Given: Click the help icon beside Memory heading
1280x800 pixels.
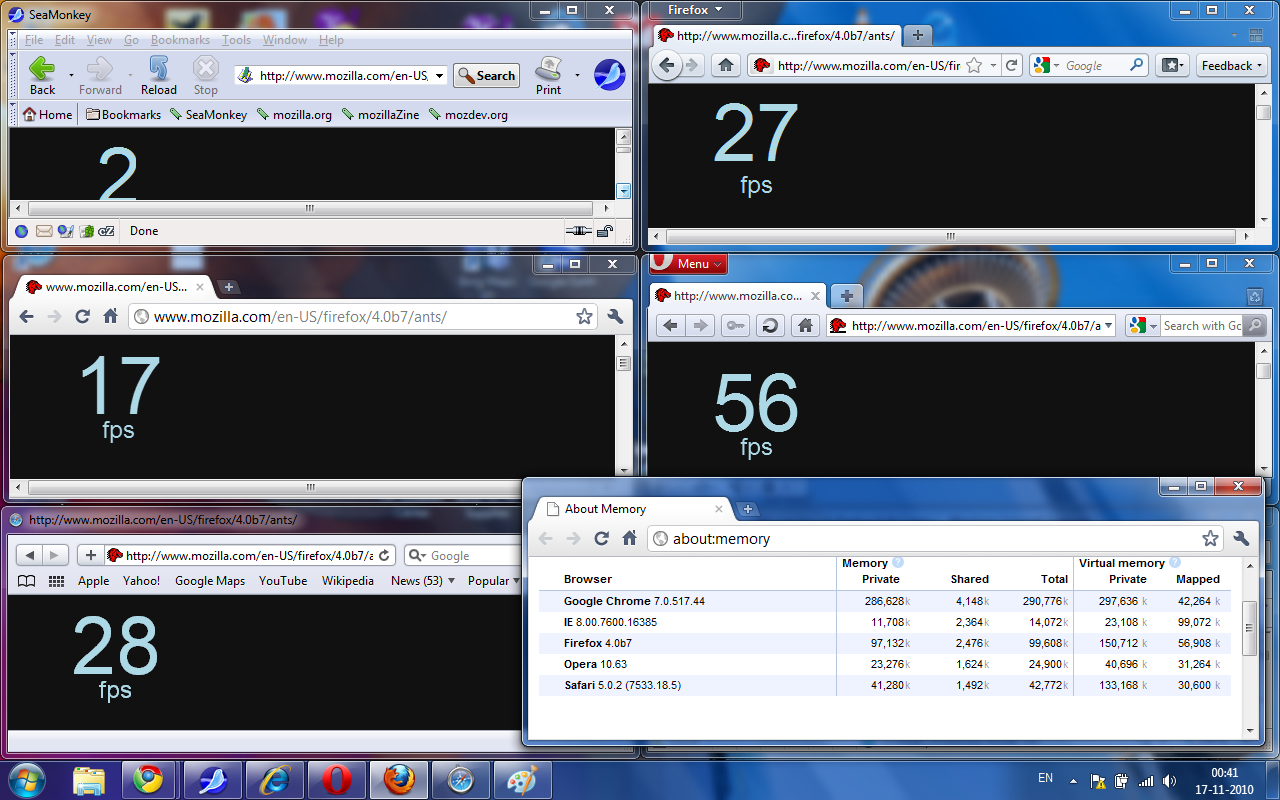Looking at the screenshot, I should [898, 563].
